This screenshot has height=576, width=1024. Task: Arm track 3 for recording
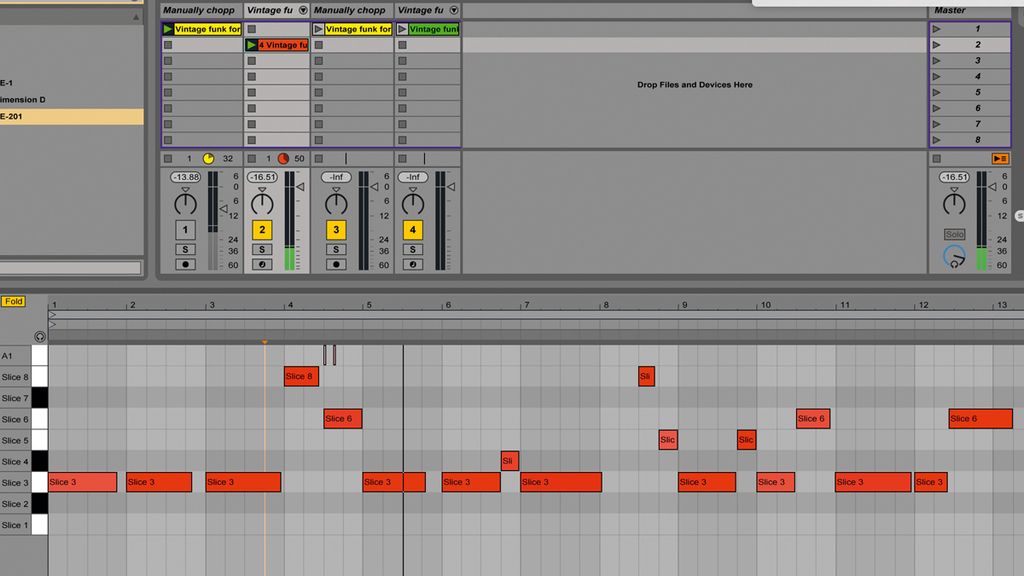pos(336,264)
